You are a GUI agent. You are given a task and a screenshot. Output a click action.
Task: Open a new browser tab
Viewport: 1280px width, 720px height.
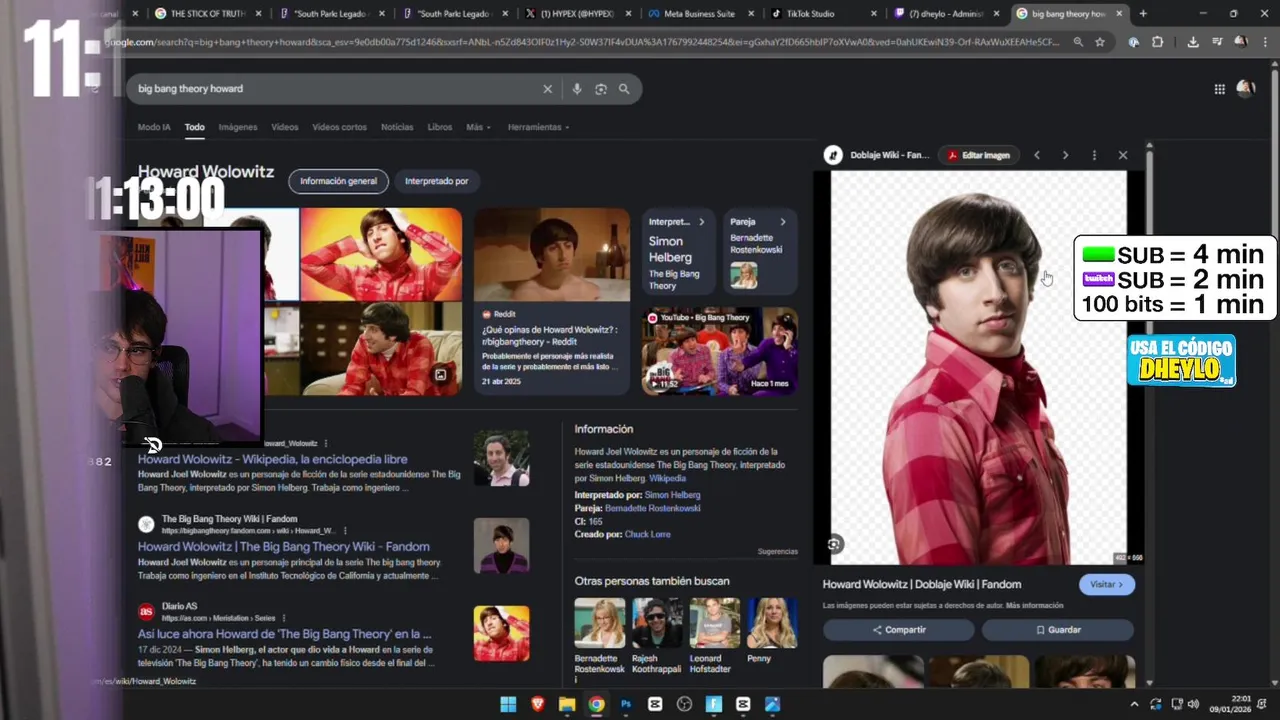pos(1143,14)
